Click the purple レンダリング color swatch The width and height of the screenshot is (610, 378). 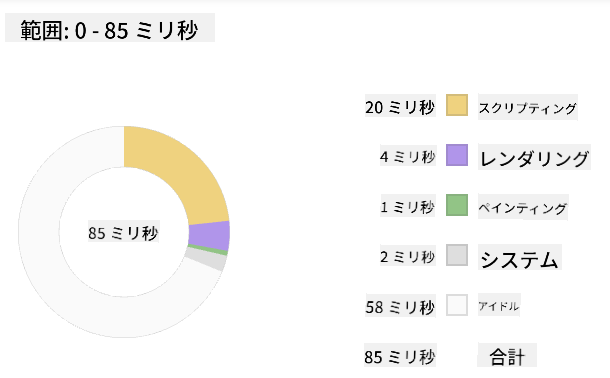tap(457, 155)
